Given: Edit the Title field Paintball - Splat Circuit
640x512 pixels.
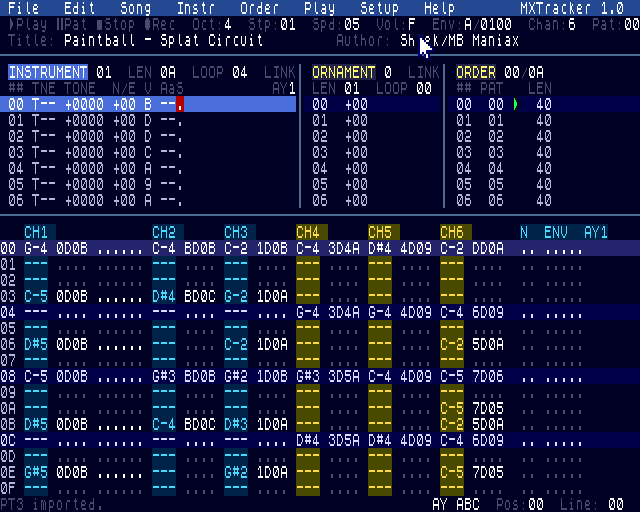Looking at the screenshot, I should tap(163, 40).
